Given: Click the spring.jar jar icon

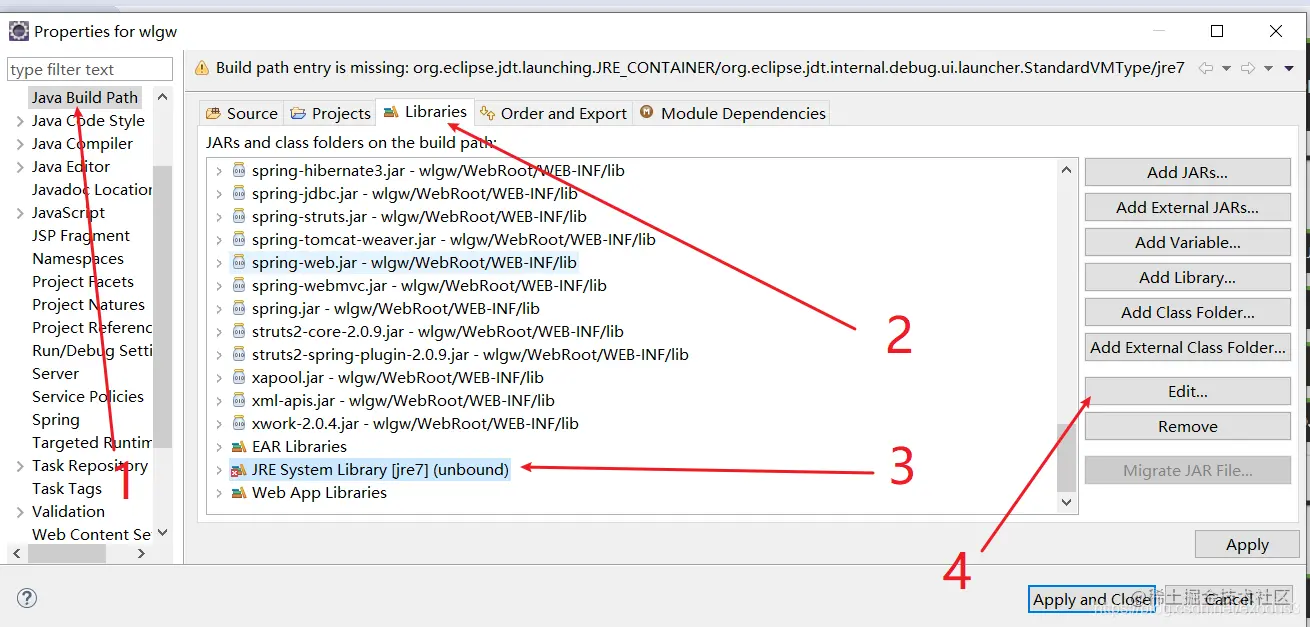Looking at the screenshot, I should [239, 308].
